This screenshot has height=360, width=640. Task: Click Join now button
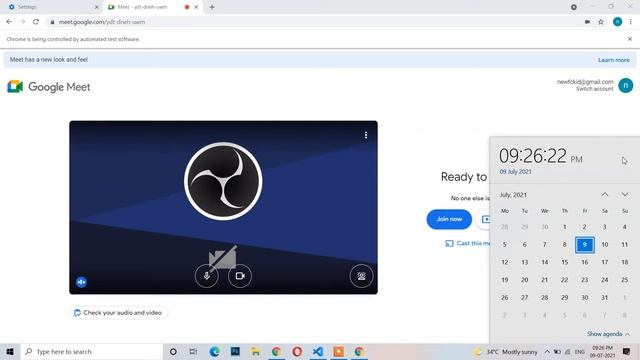[449, 219]
